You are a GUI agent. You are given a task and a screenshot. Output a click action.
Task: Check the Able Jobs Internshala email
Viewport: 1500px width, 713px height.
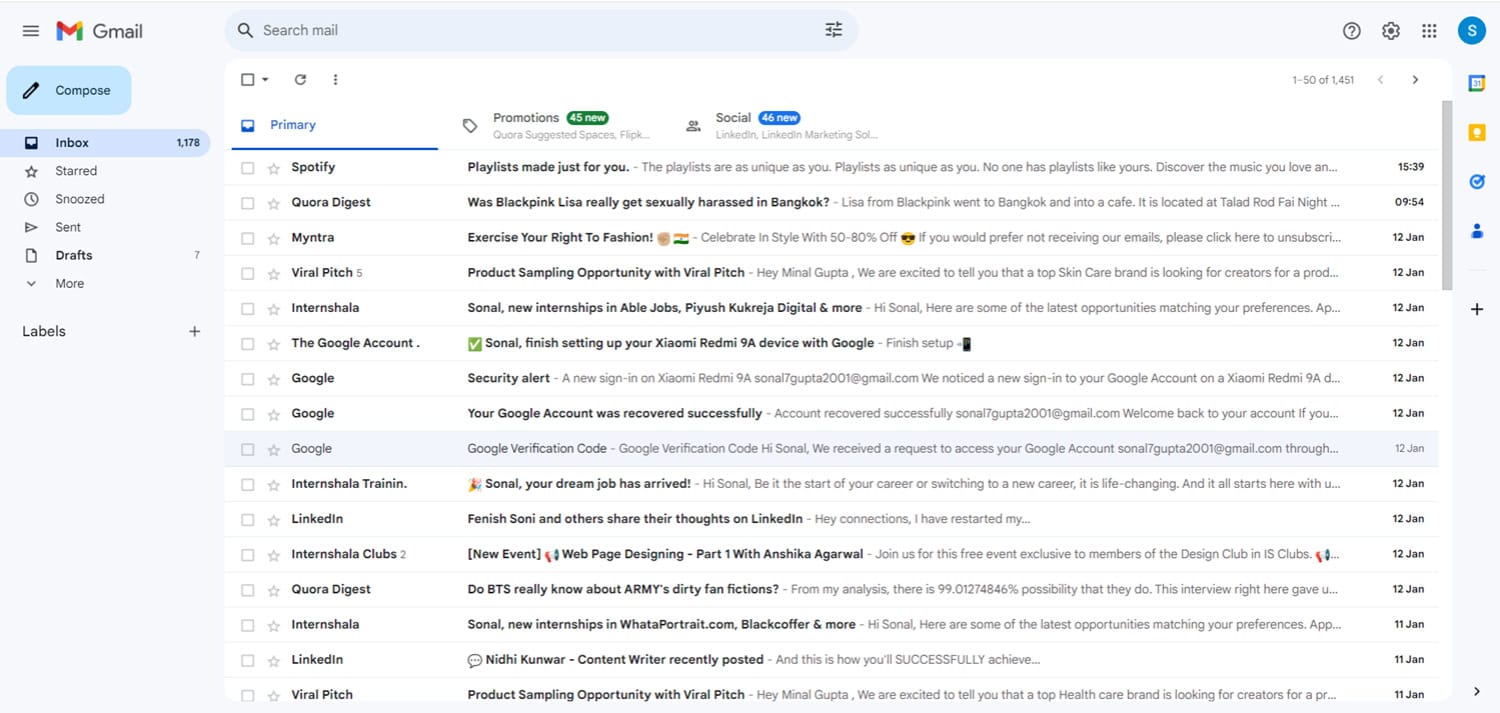pyautogui.click(x=248, y=309)
